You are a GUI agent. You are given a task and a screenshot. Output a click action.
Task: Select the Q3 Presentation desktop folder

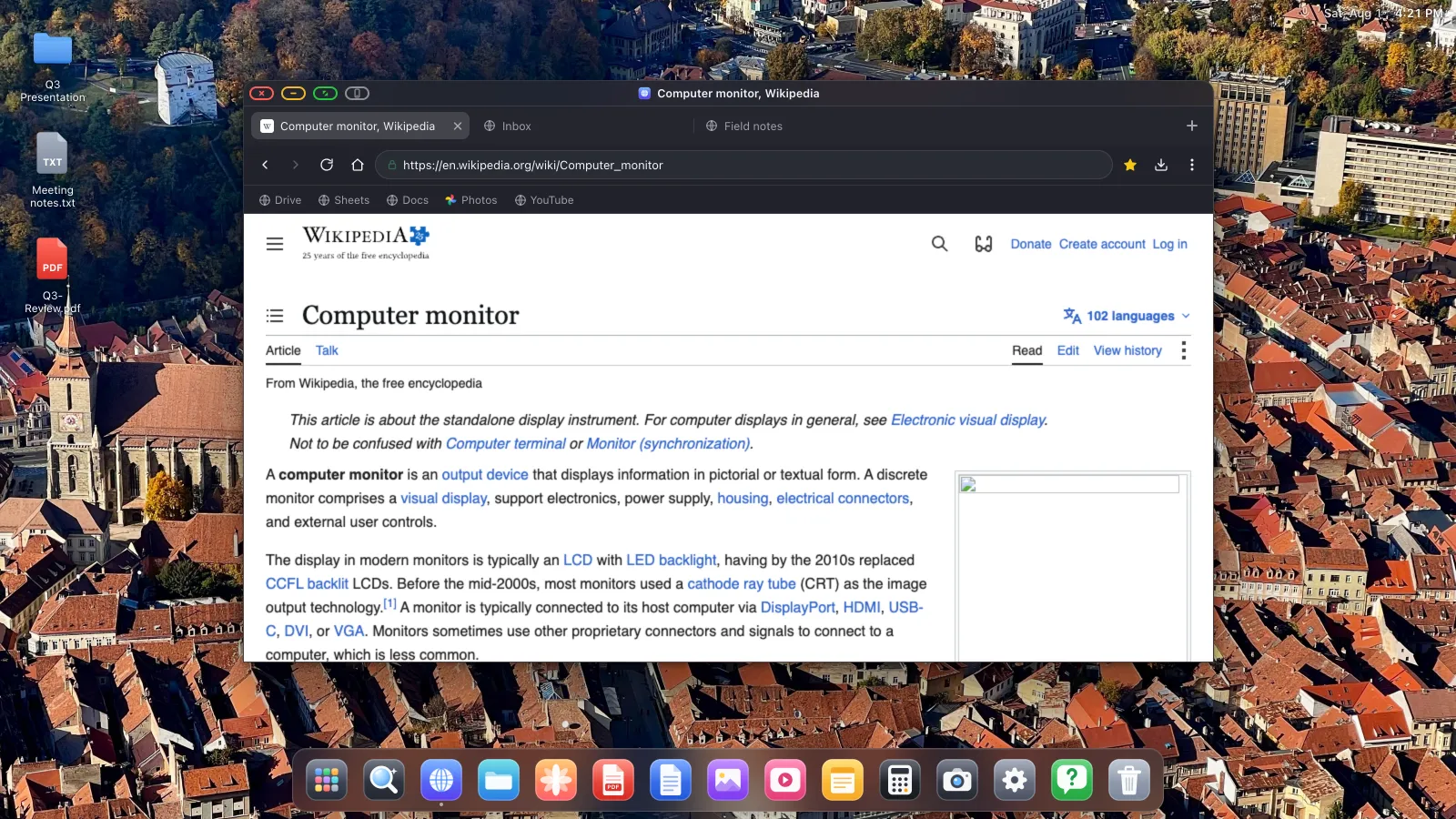pos(53,67)
